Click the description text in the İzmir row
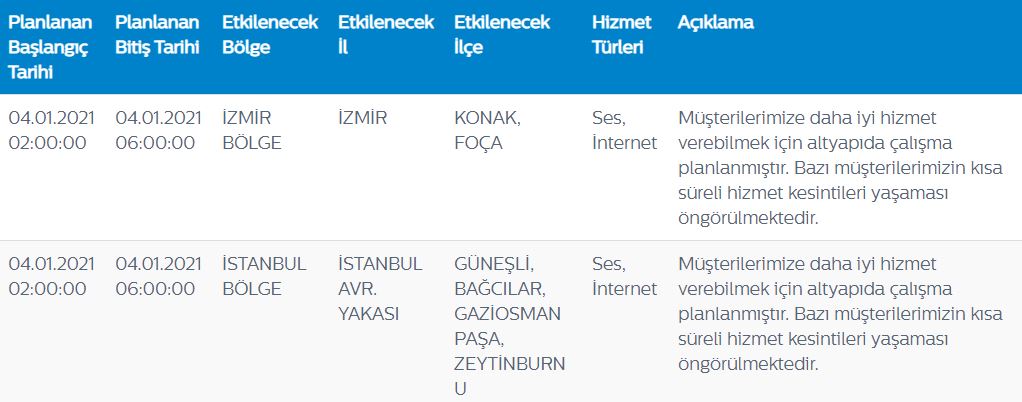 coord(839,167)
